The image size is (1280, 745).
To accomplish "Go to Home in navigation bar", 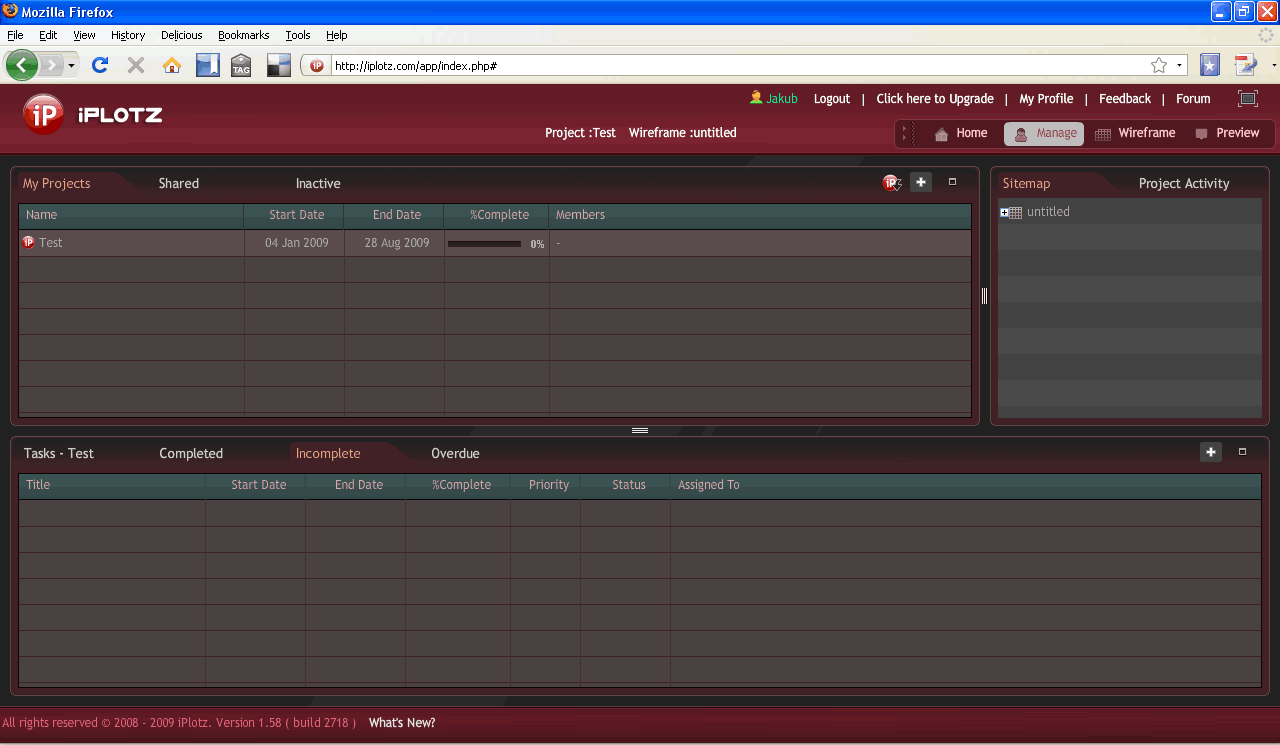I will coord(960,133).
